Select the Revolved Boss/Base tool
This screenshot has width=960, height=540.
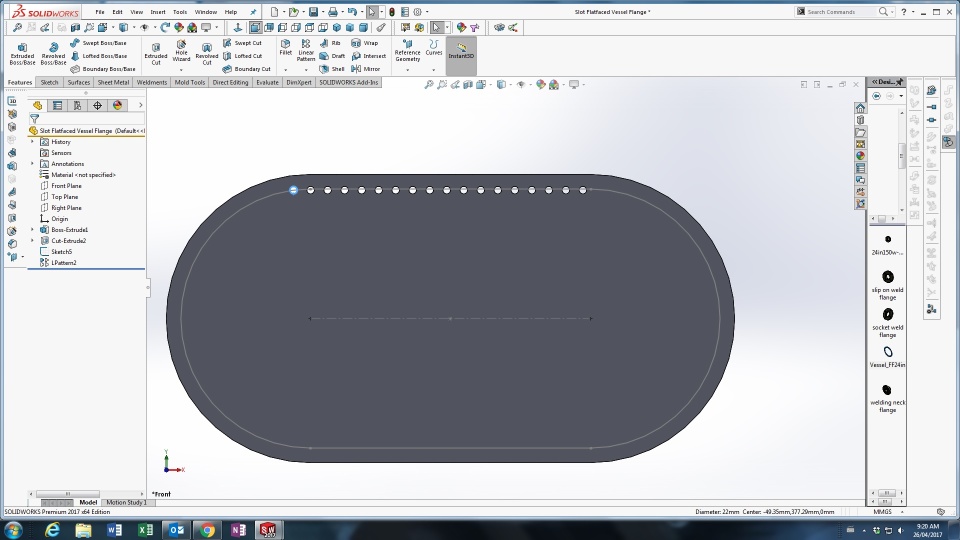pos(53,54)
